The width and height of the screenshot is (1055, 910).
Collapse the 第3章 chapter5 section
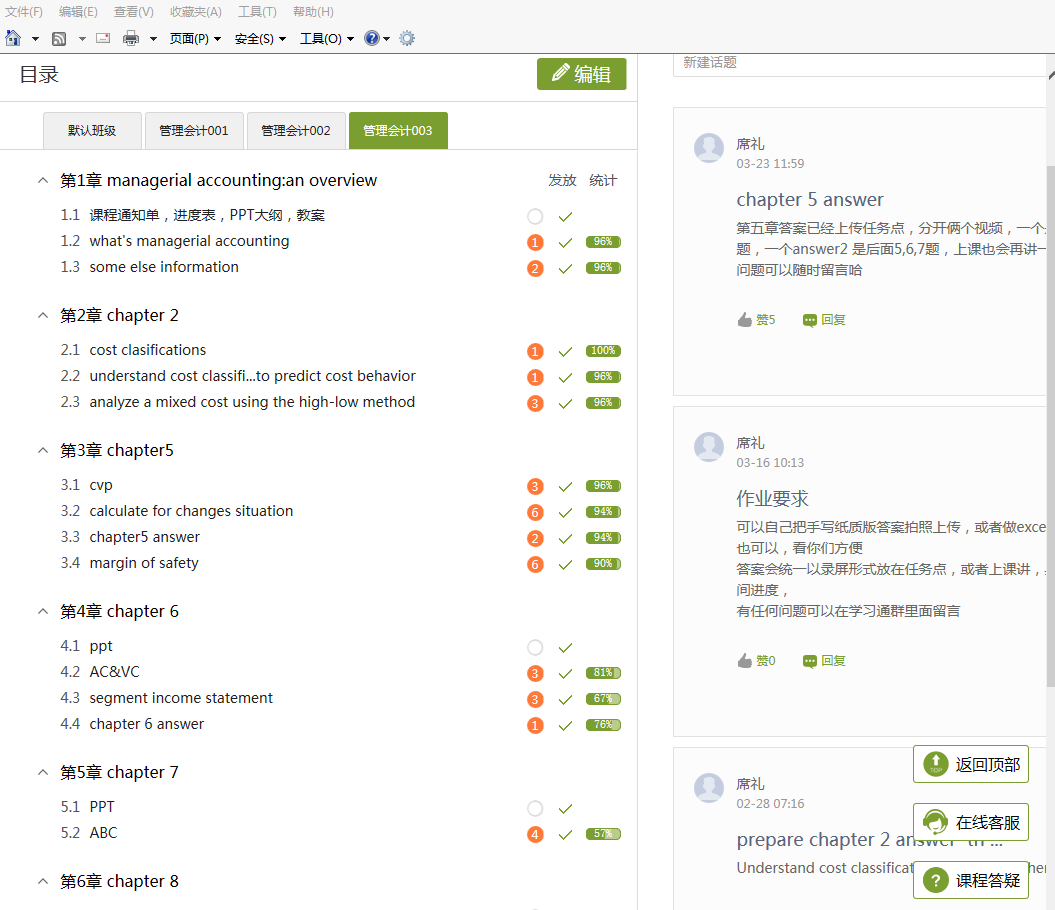[x=42, y=451]
